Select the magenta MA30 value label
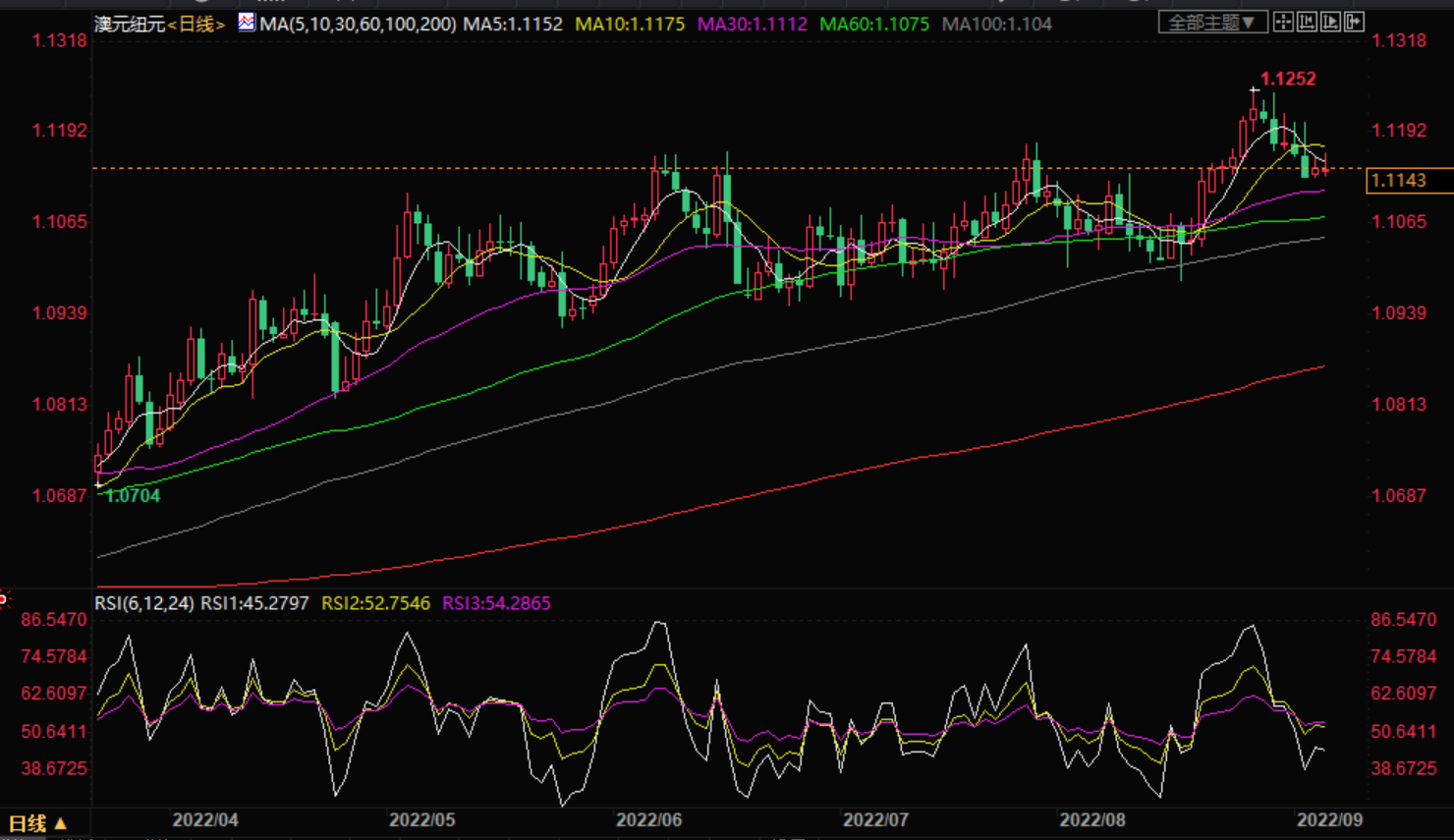This screenshot has width=1454, height=840. coord(752,24)
